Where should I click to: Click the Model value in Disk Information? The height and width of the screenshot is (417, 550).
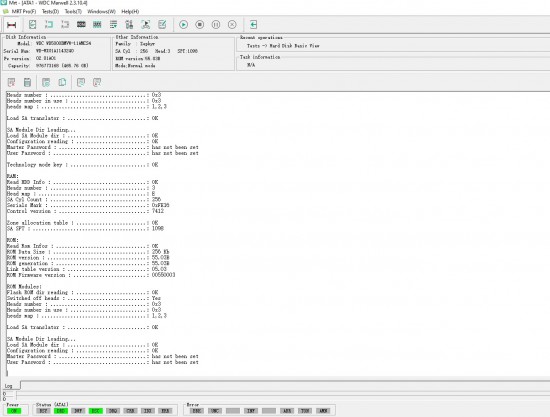point(63,43)
